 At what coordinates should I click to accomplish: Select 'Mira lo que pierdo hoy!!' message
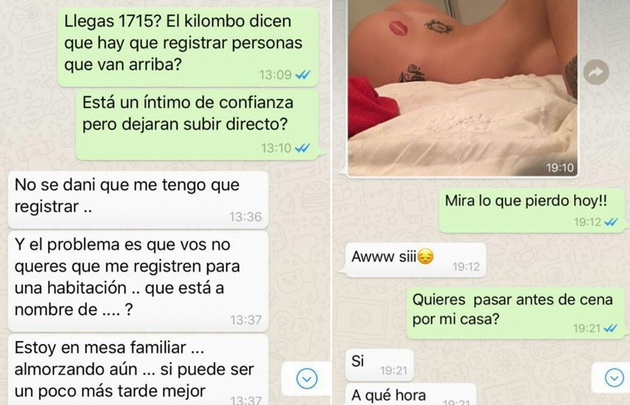point(532,210)
